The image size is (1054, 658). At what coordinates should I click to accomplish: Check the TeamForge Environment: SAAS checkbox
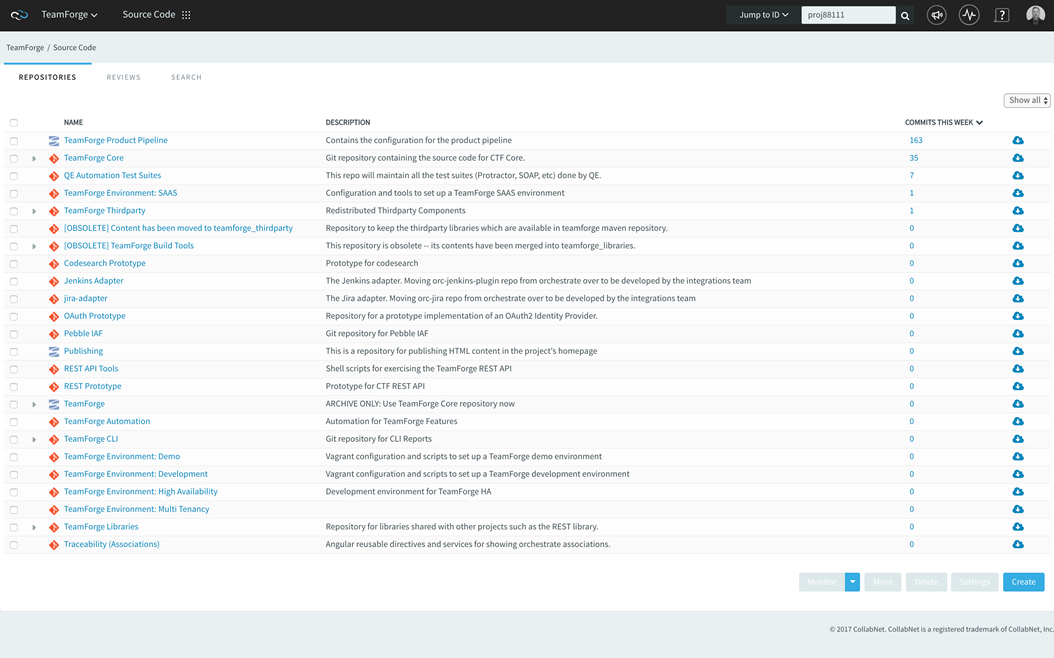click(13, 194)
